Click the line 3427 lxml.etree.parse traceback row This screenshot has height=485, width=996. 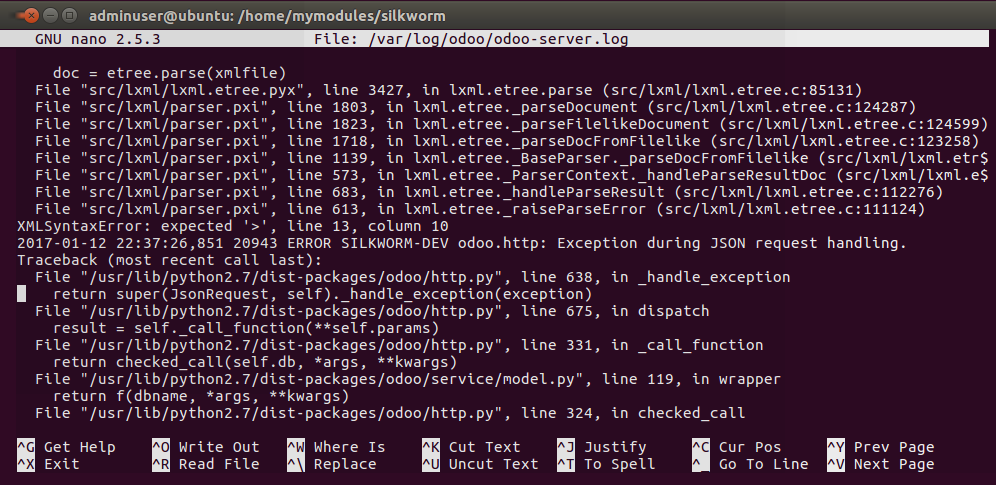pyautogui.click(x=448, y=90)
